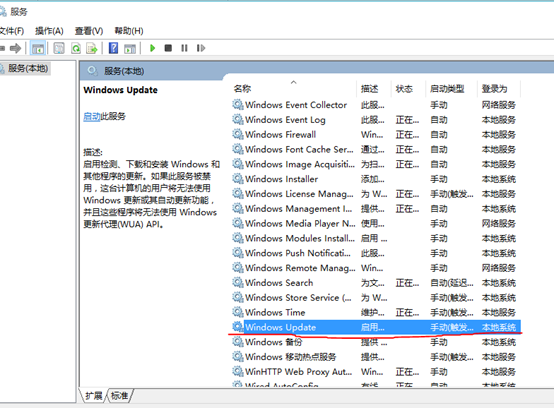The width and height of the screenshot is (554, 408).
Task: Switch to the 标准 tab
Action: [120, 396]
